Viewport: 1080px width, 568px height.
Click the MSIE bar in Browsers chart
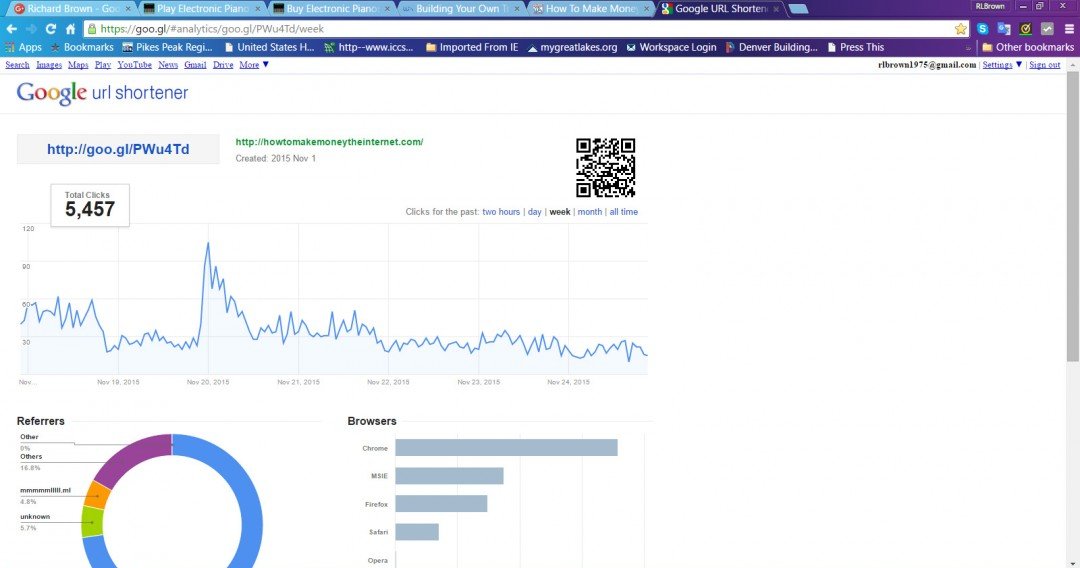point(449,476)
